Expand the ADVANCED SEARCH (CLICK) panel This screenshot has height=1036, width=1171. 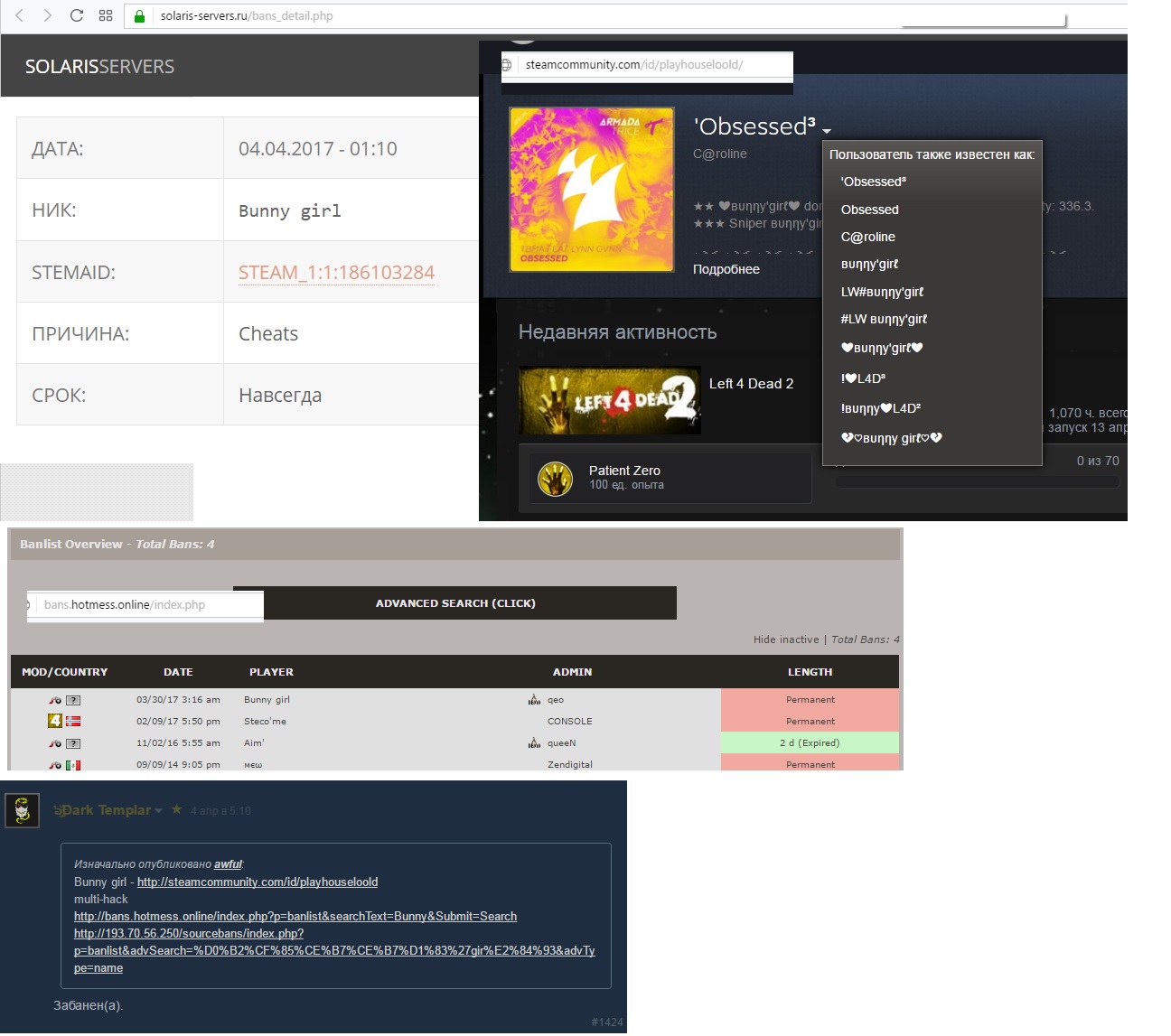(x=455, y=603)
